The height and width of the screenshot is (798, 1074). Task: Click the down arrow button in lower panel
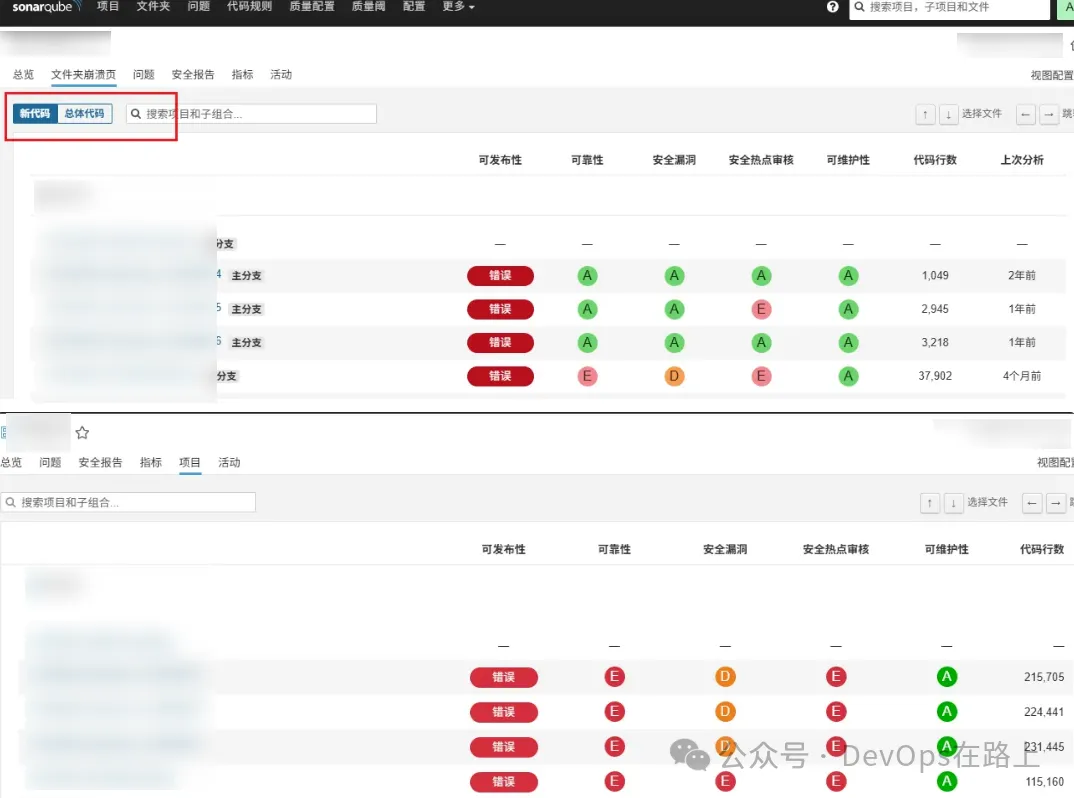click(953, 503)
